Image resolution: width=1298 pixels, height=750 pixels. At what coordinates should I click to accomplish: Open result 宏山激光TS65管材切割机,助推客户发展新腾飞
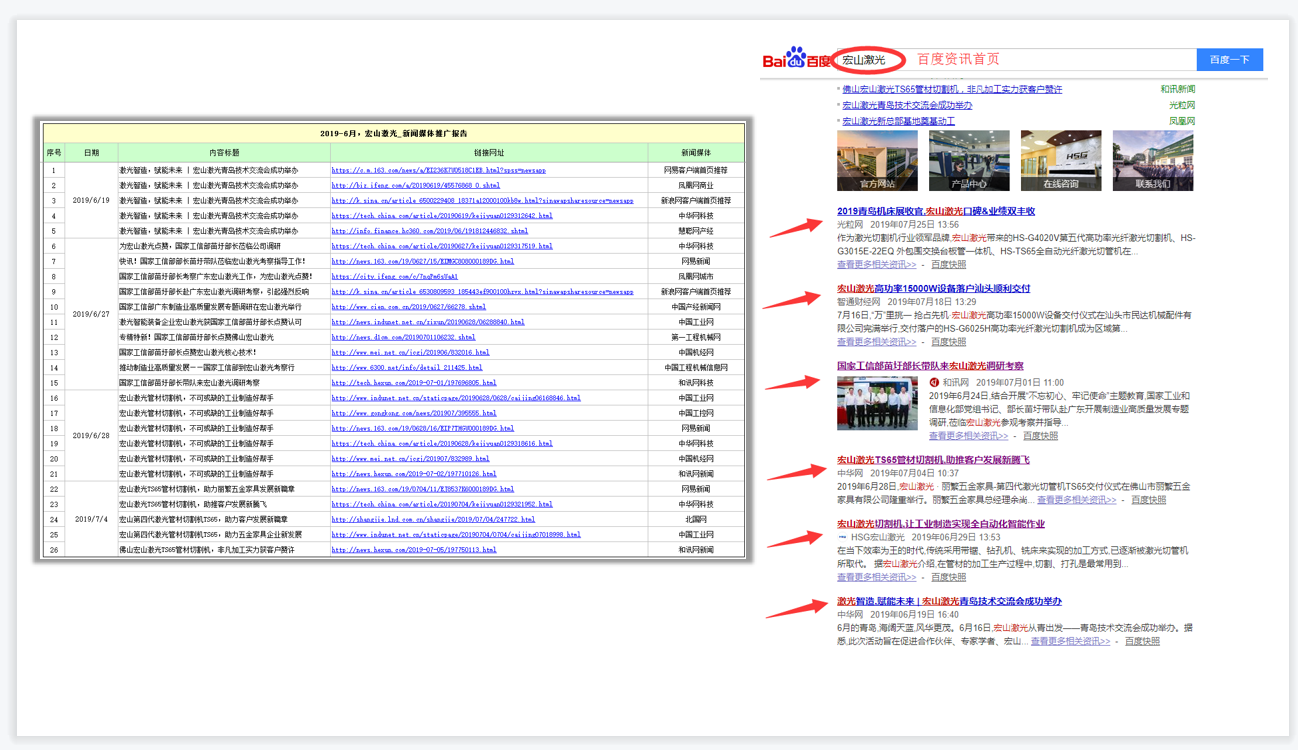(933, 460)
